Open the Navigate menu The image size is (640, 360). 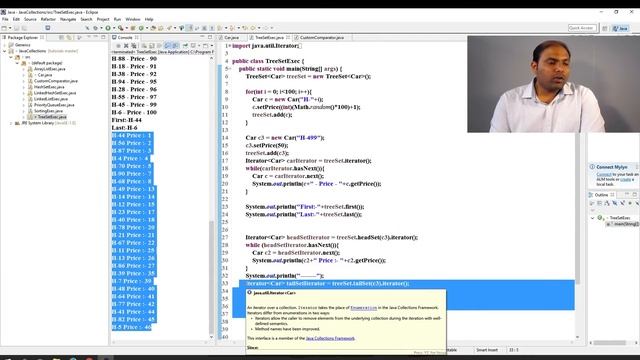tap(68, 19)
